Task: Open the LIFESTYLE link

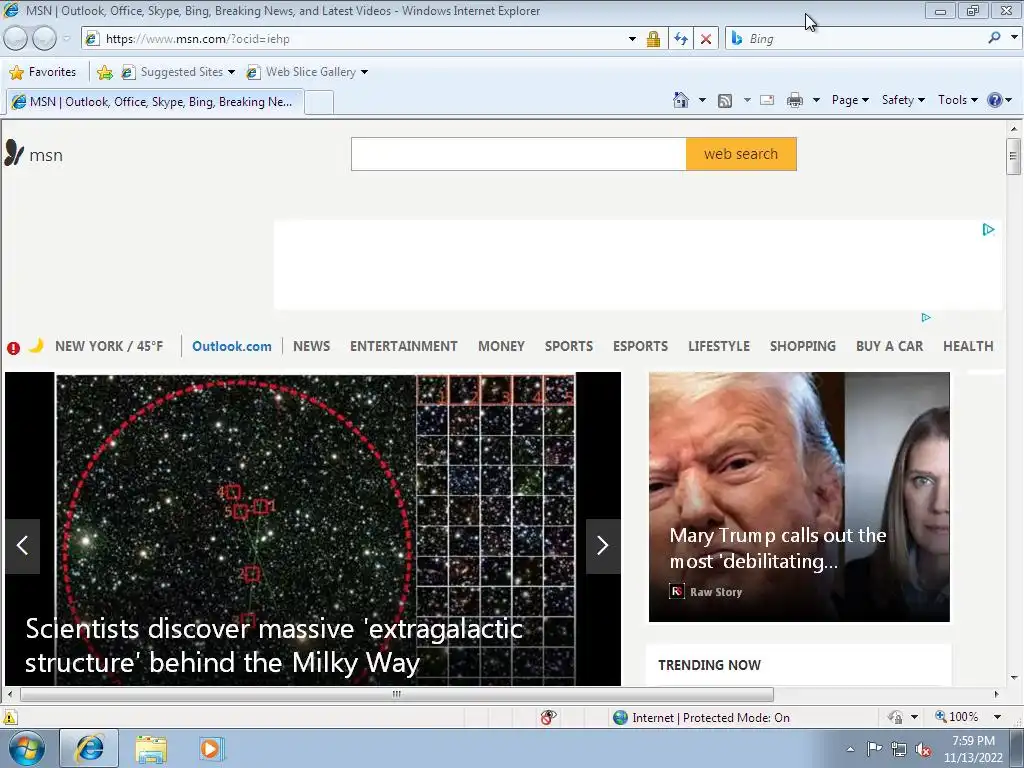Action: coord(719,346)
